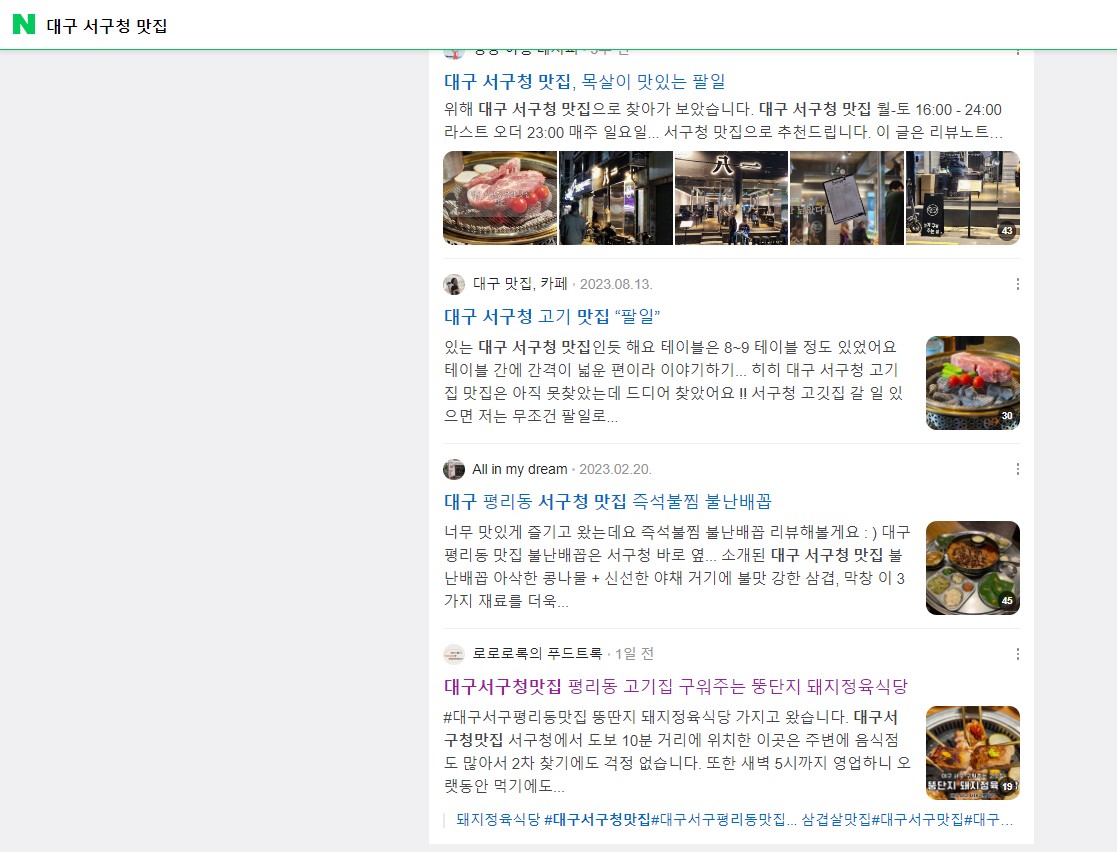Viewport: 1117px width, 852px height.
Task: Click the 로로로록의 푸드트록 profile avatar
Action: 454,654
